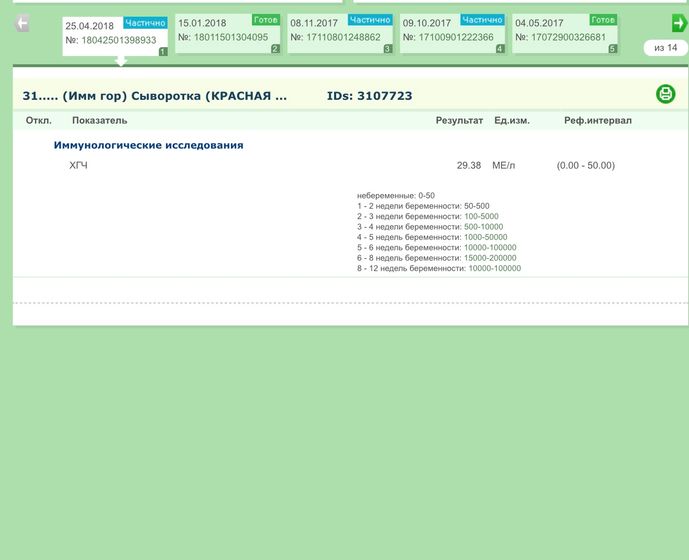The height and width of the screenshot is (560, 689).
Task: Click the 'Реф.интервал' column header
Action: [598, 121]
